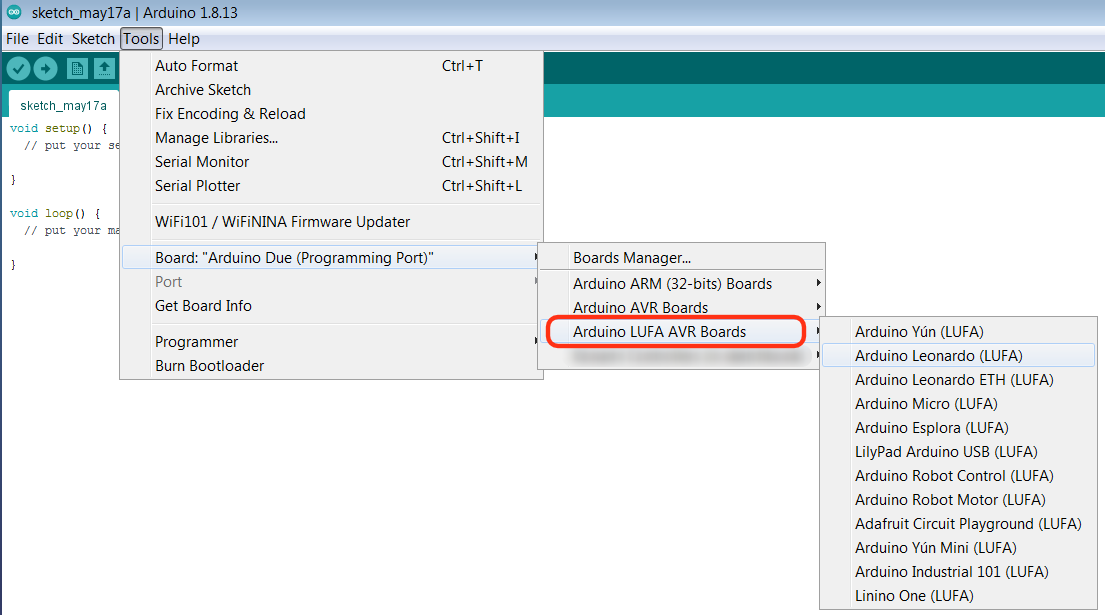Click the 'void loop() {' code line

pos(55,213)
